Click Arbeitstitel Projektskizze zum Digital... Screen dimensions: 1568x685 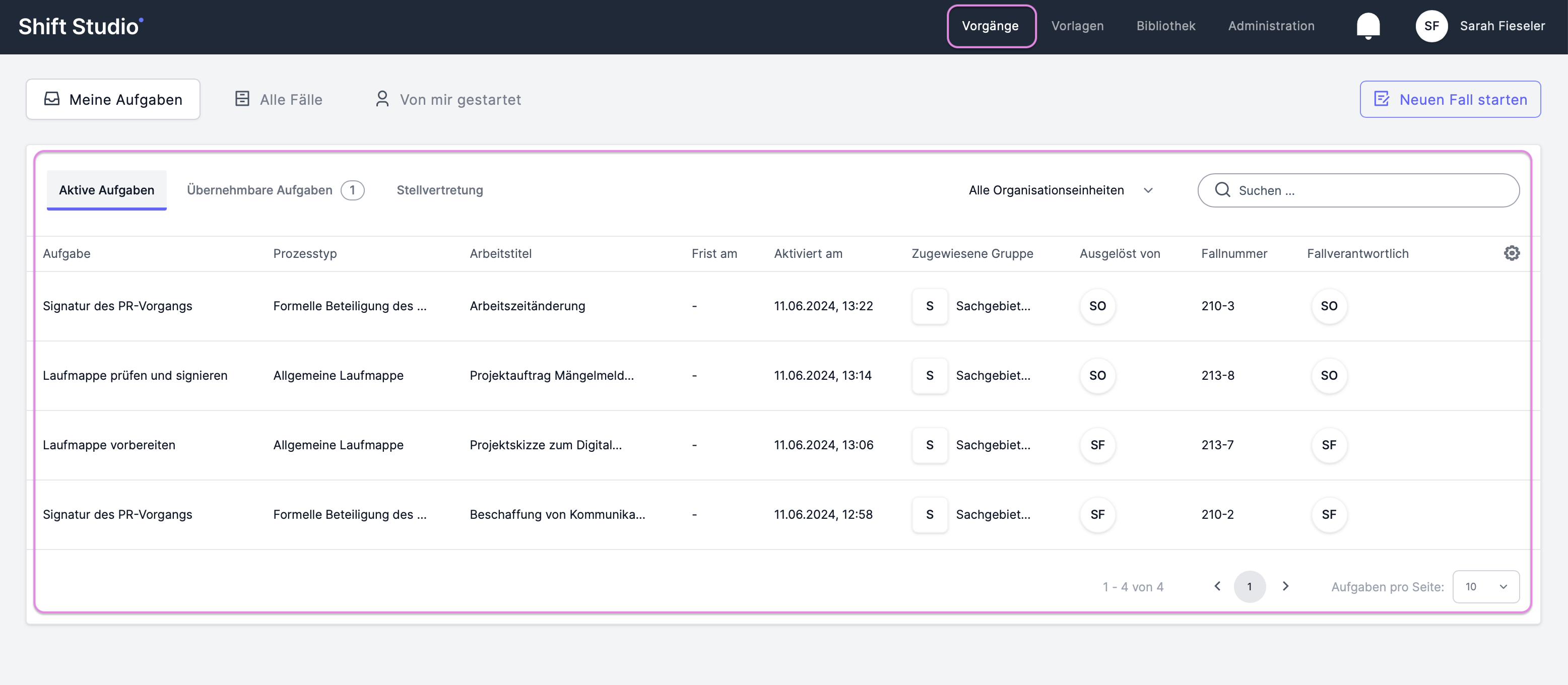coord(545,445)
